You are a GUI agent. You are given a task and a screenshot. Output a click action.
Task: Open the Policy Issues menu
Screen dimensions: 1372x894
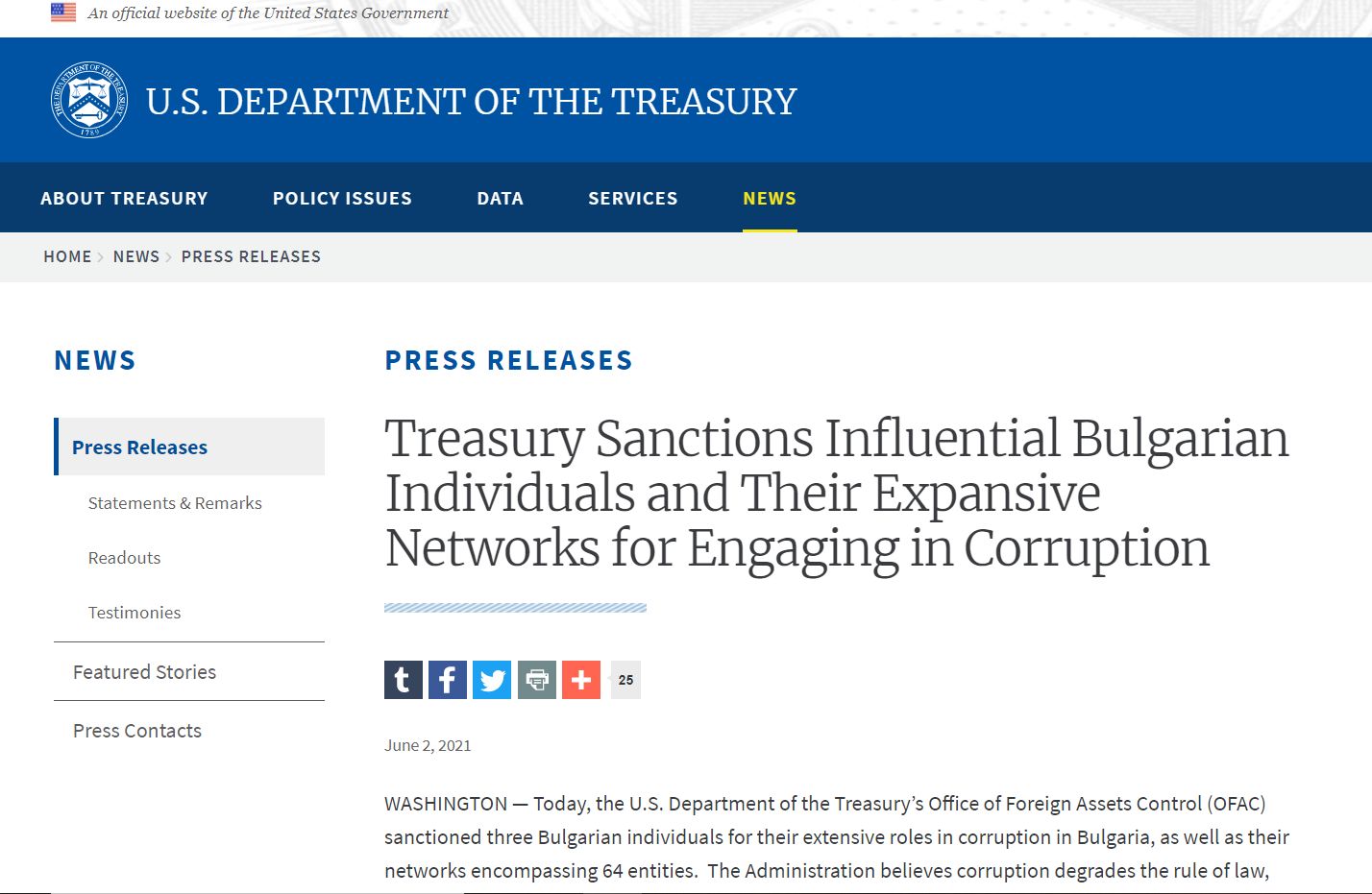[342, 198]
